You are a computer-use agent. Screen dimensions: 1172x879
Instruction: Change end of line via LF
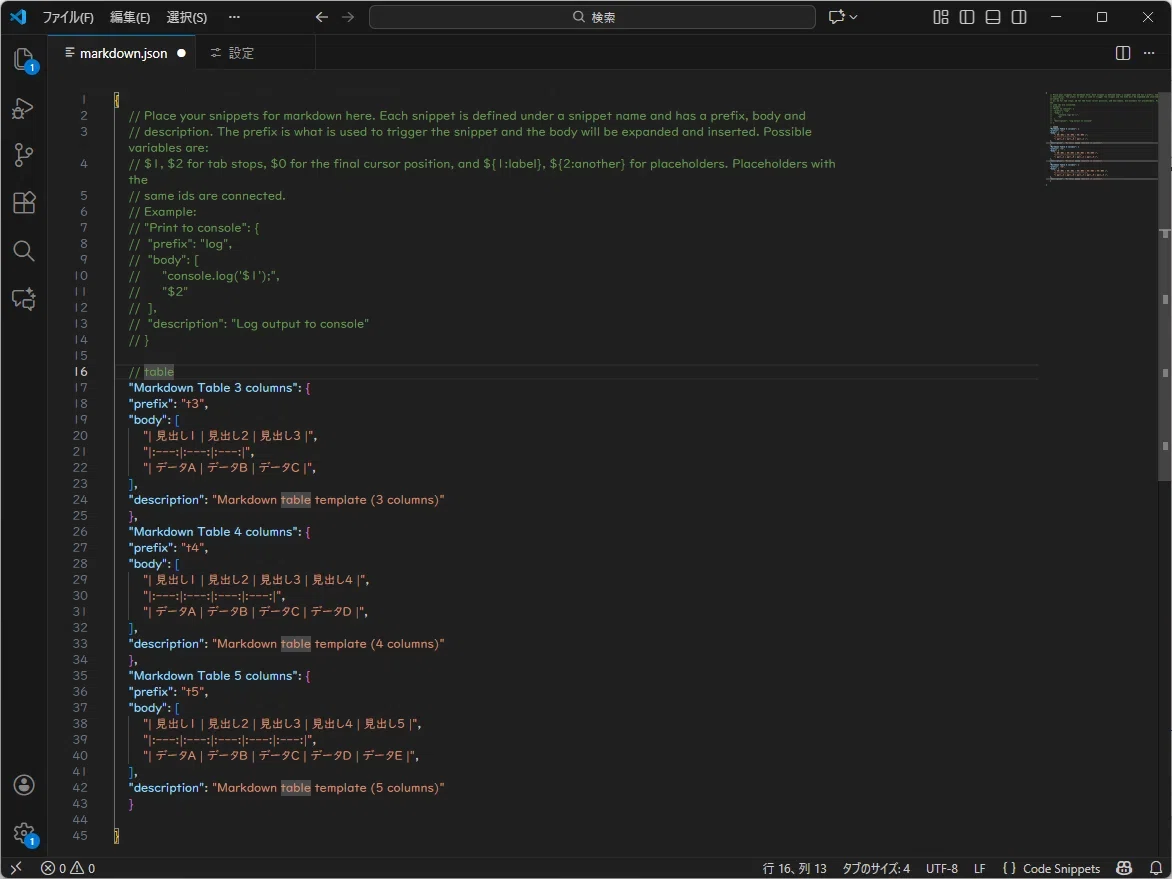[x=979, y=868]
